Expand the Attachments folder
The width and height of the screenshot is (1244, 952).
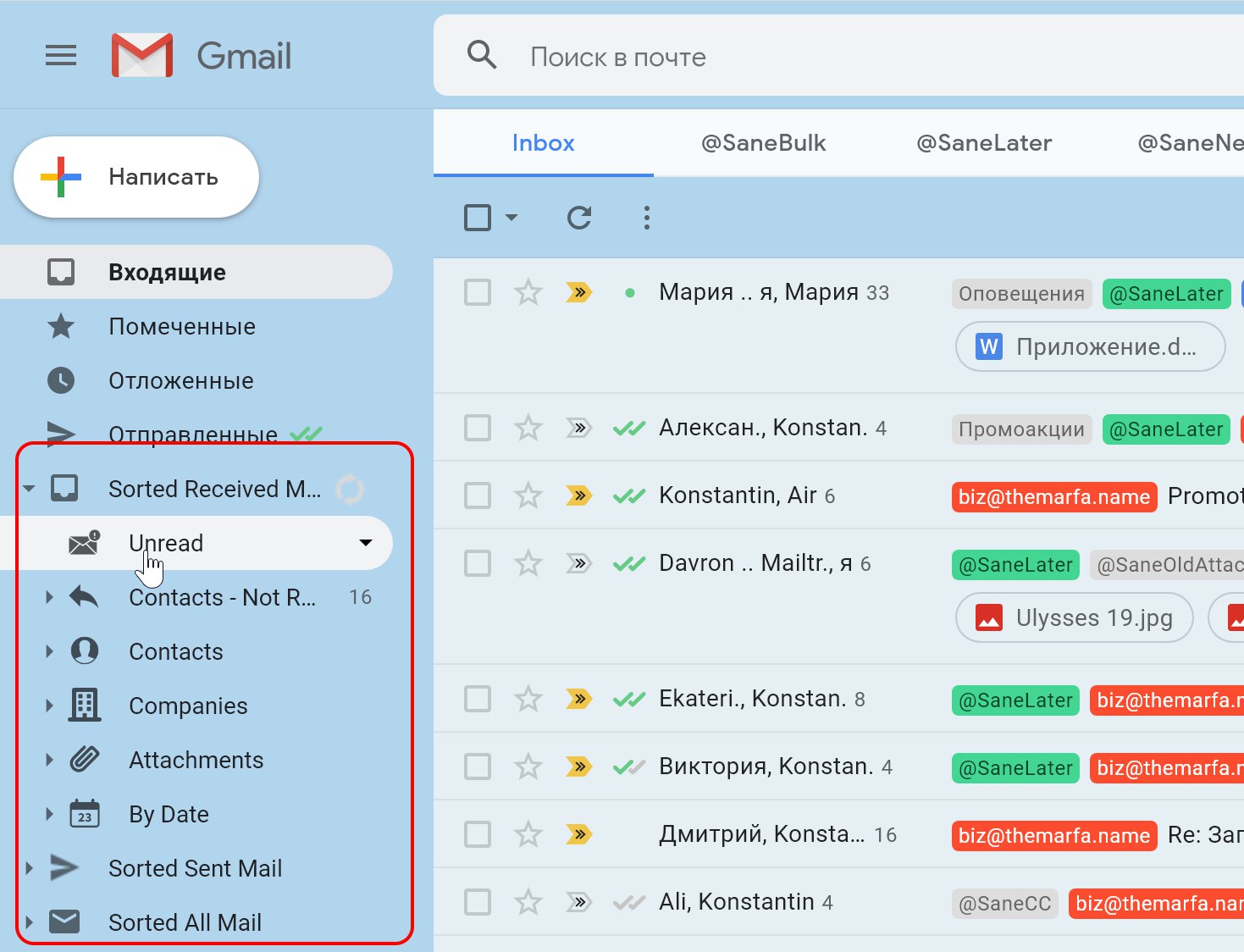tap(49, 760)
